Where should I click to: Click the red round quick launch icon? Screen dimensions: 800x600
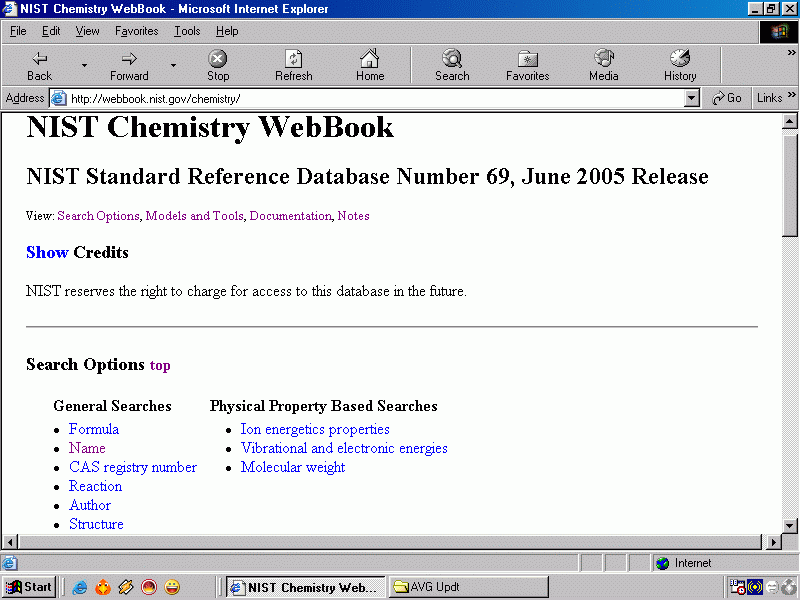point(149,587)
